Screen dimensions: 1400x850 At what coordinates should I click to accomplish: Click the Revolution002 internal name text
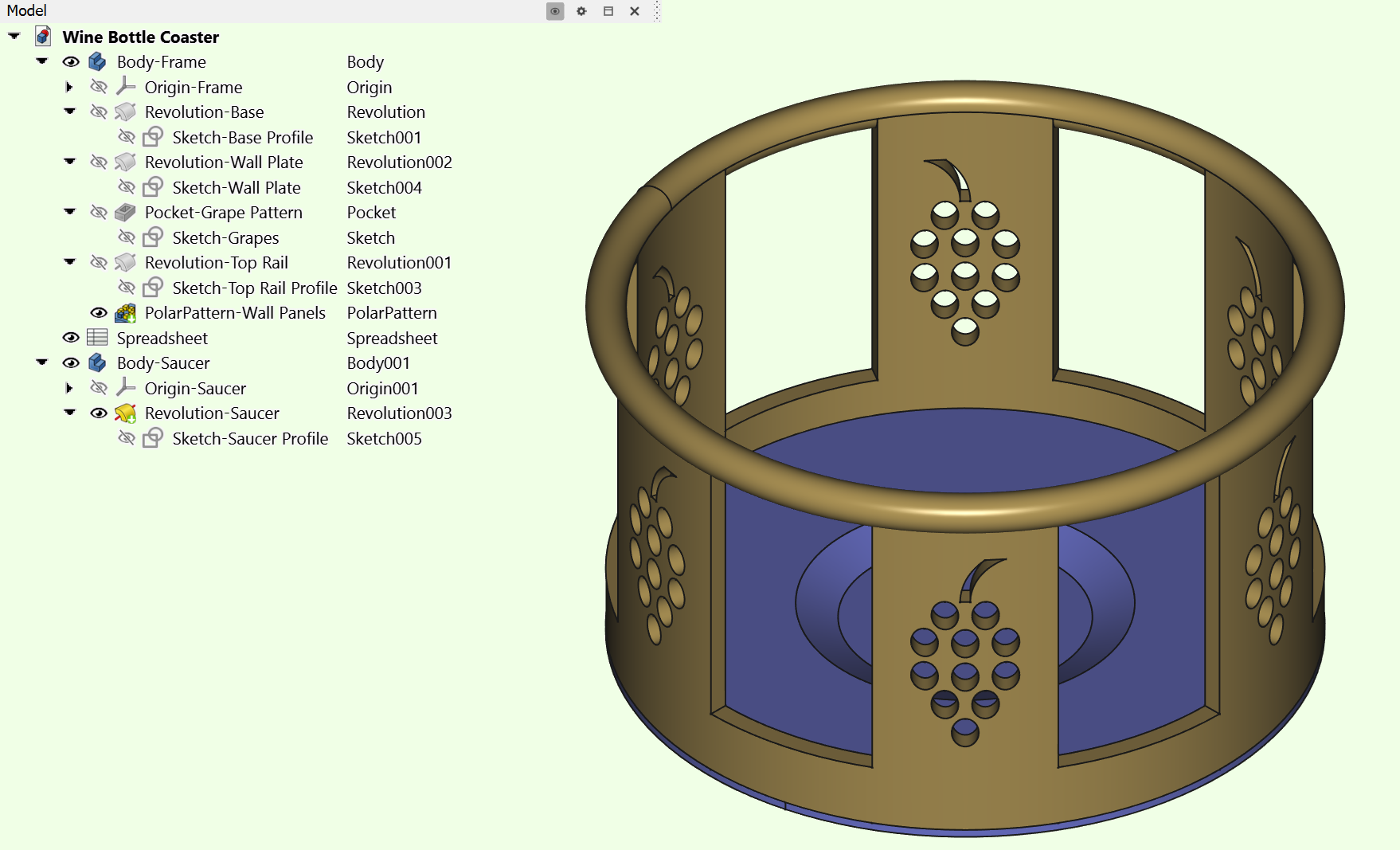(x=399, y=162)
